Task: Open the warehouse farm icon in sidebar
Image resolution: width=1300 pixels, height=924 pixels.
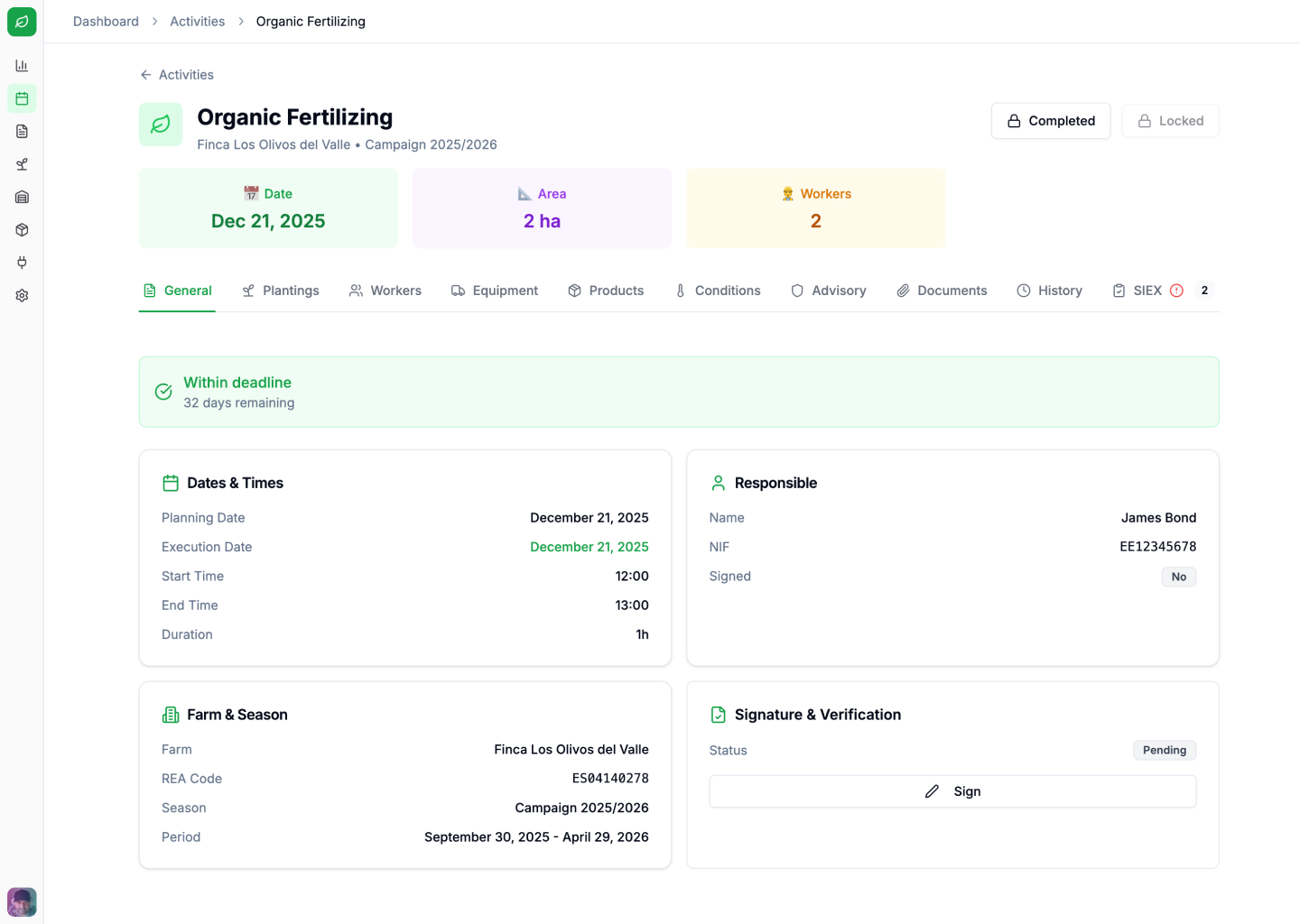Action: (x=22, y=197)
